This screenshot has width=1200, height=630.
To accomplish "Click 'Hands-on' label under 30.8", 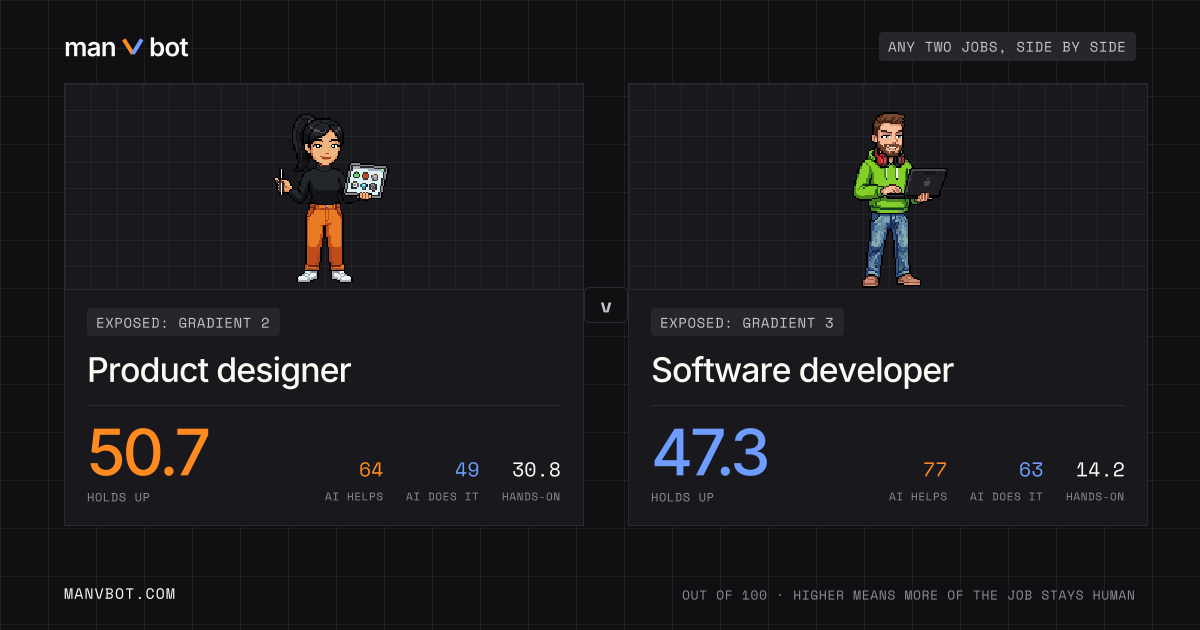I will point(531,497).
